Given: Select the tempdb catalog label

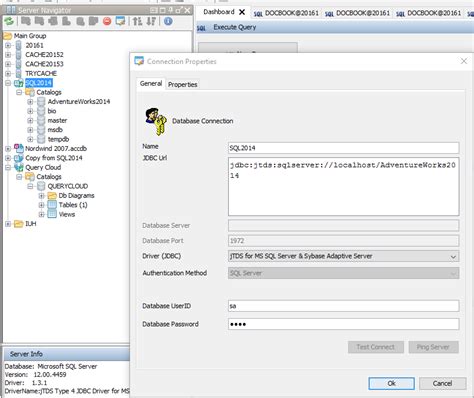Looking at the screenshot, I should 58,139.
